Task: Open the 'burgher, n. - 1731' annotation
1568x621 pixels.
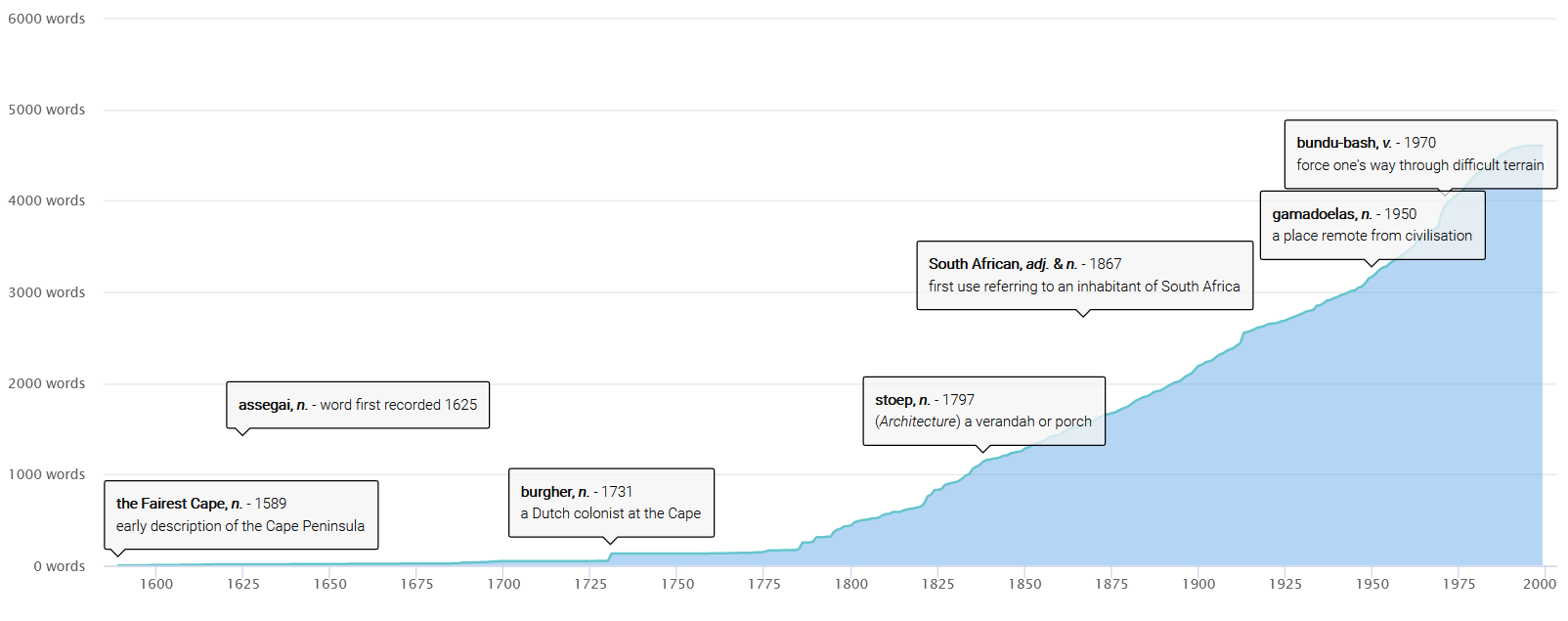Action: pos(611,503)
